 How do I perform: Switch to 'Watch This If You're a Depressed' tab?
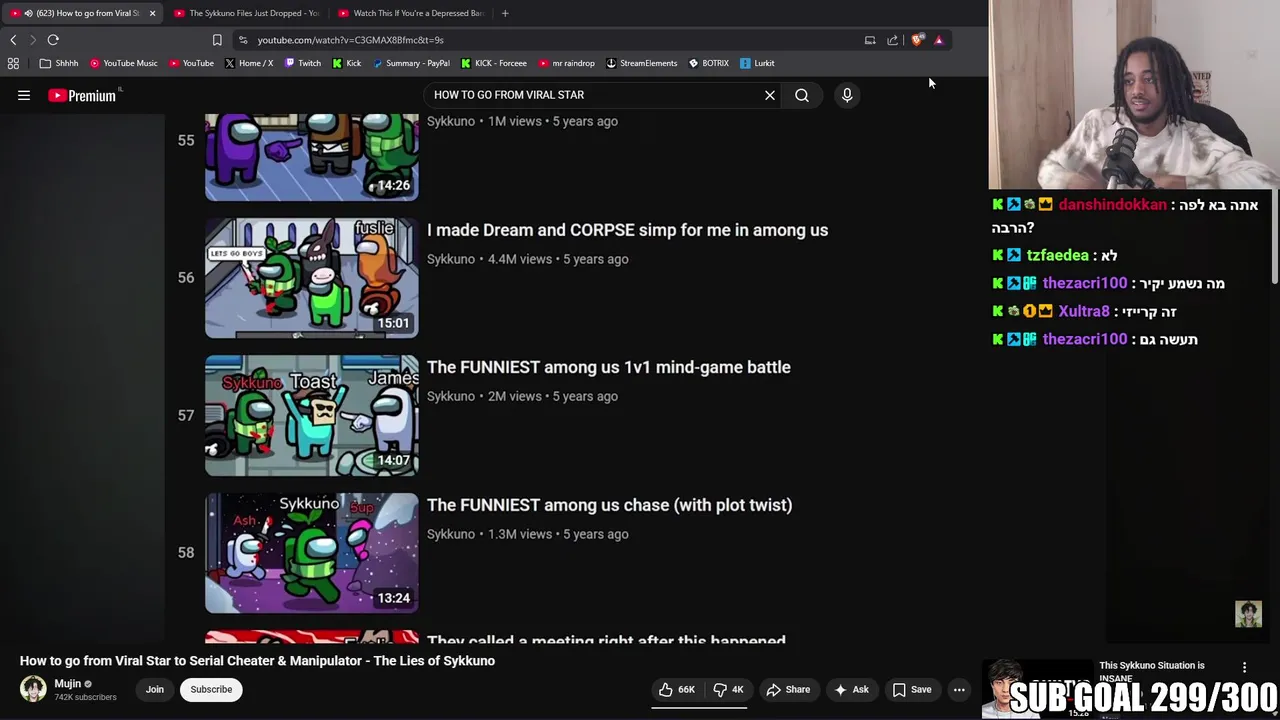coord(410,13)
